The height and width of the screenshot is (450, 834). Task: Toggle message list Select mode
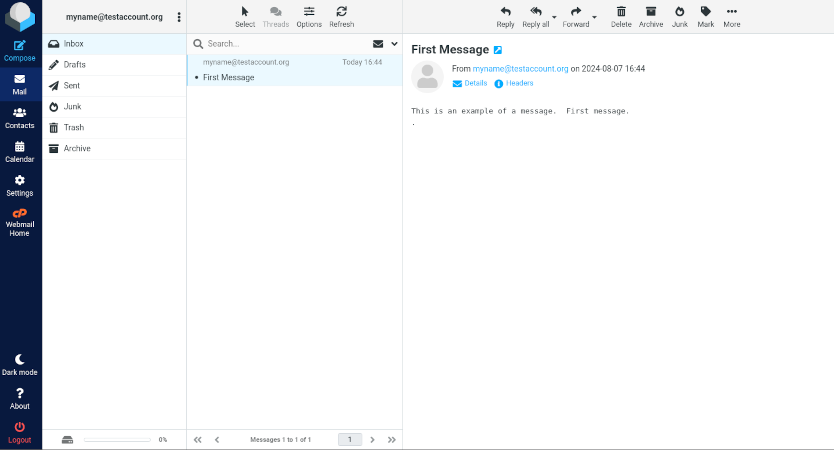[x=245, y=16]
